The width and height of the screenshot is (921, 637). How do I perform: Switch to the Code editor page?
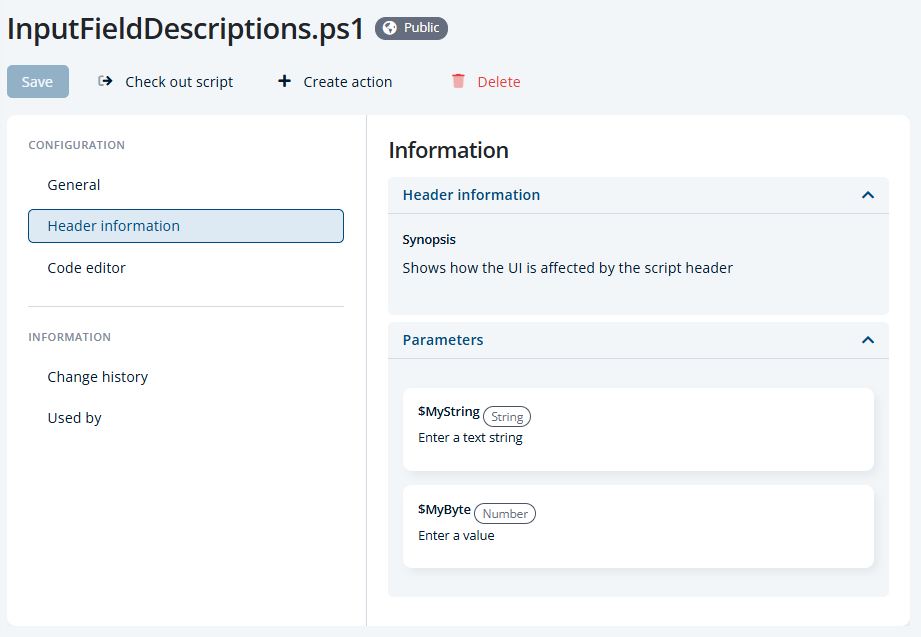(x=86, y=268)
